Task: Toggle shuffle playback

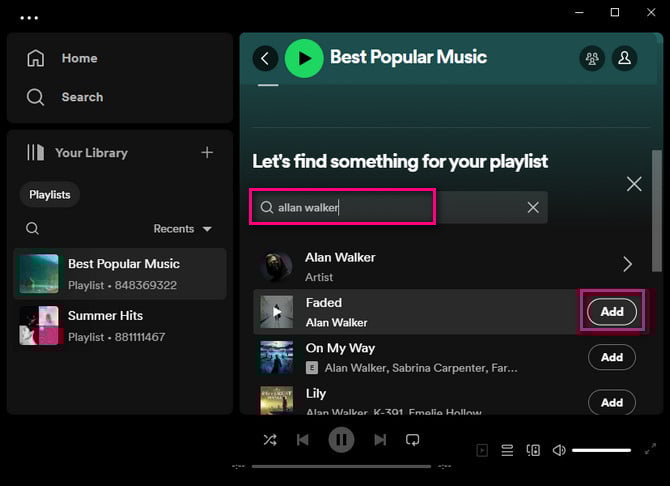Action: pos(270,440)
